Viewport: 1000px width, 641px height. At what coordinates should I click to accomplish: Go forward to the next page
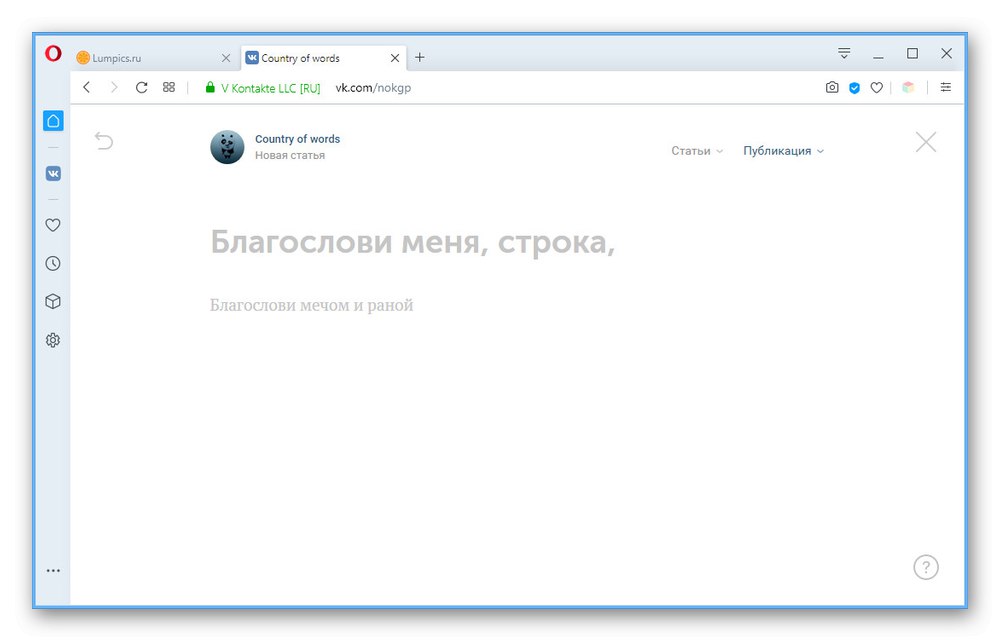tap(114, 87)
